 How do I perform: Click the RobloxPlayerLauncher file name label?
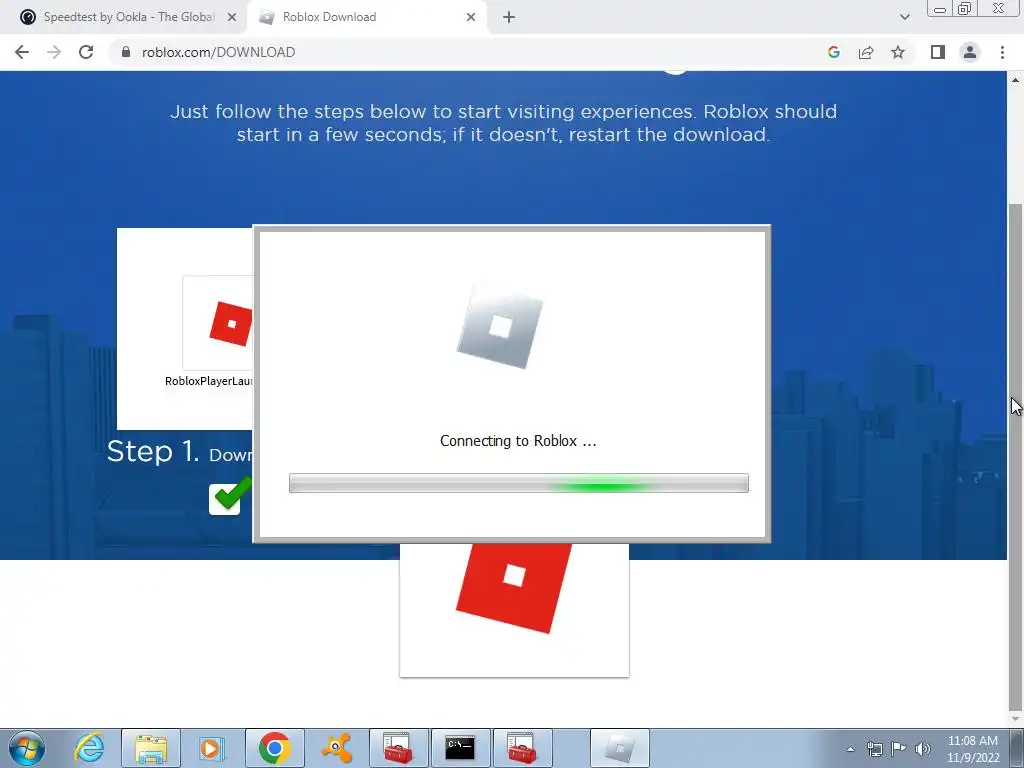tap(209, 381)
